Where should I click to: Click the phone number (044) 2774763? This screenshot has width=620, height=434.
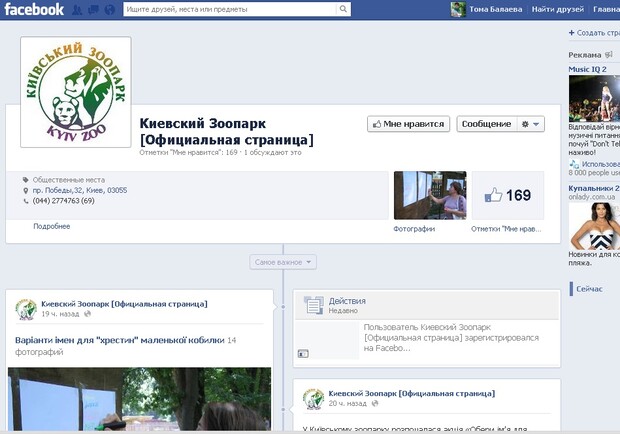pos(64,201)
